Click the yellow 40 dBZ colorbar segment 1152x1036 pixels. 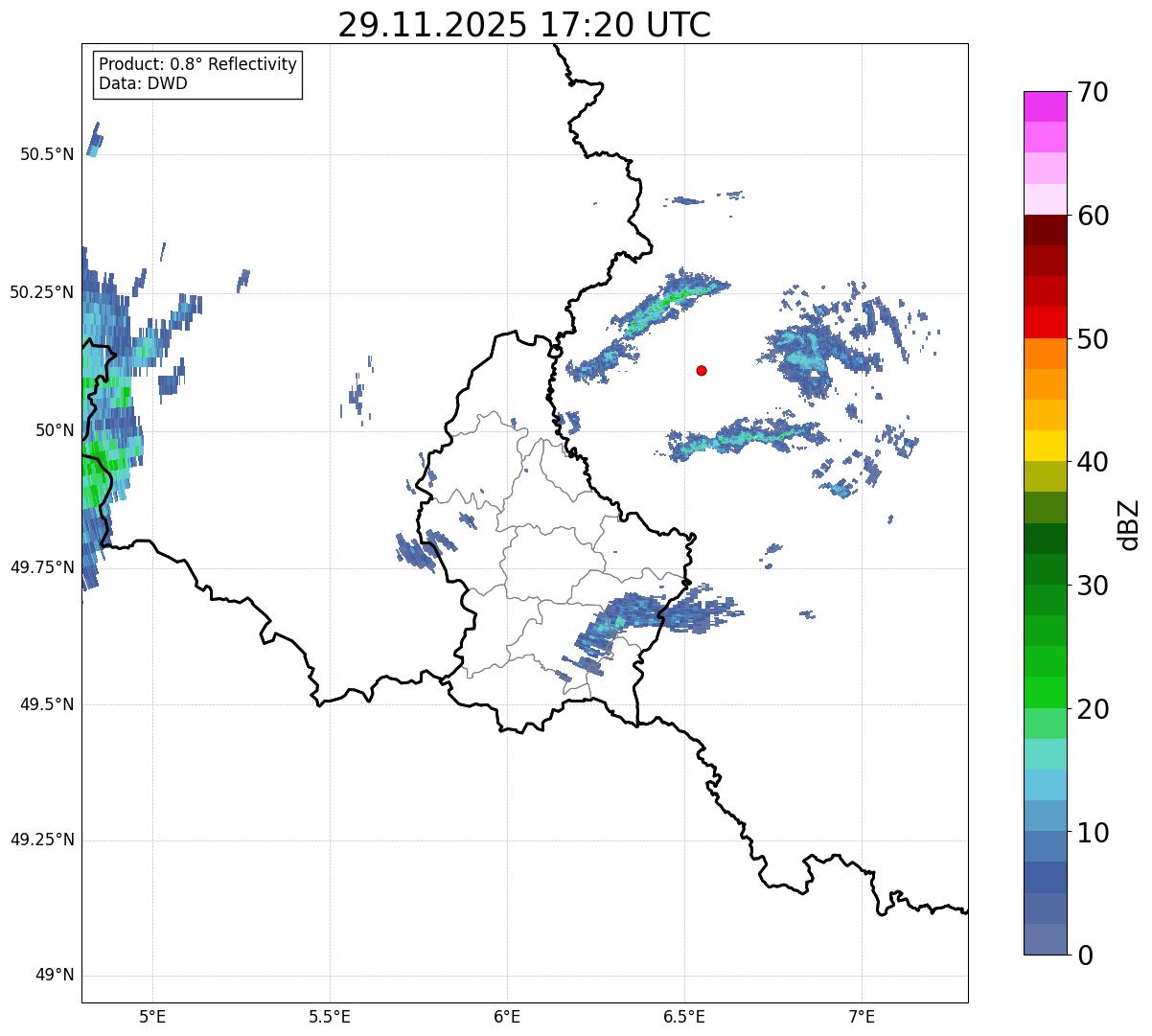point(1045,446)
